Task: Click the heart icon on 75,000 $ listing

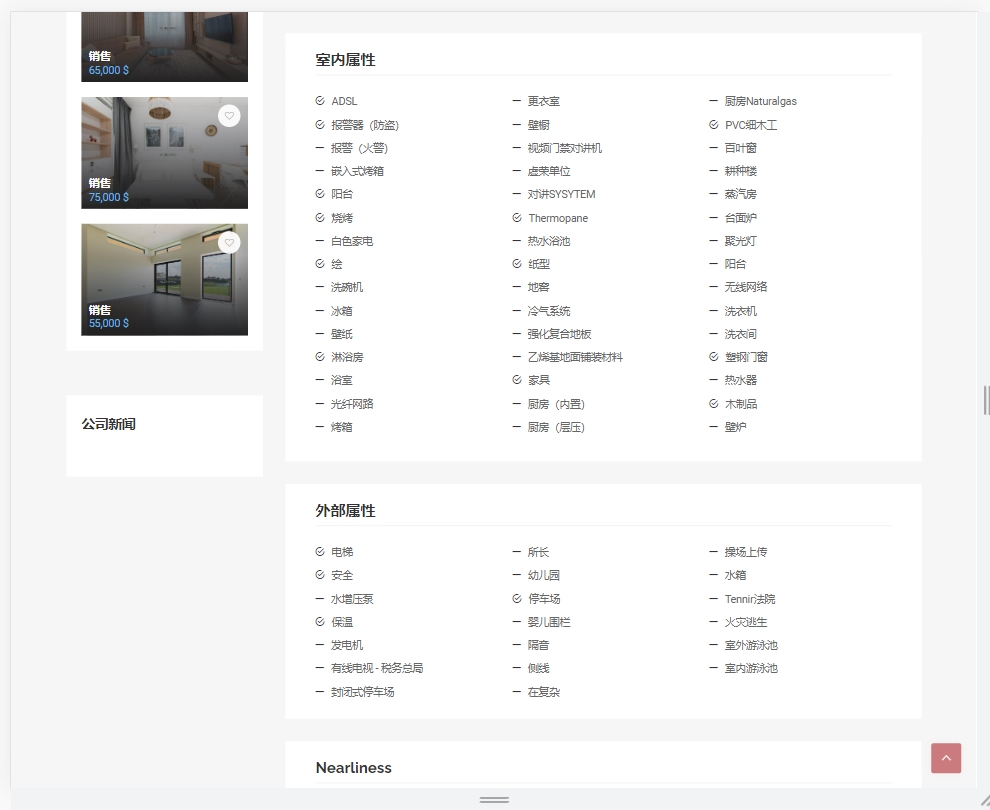Action: coord(229,116)
